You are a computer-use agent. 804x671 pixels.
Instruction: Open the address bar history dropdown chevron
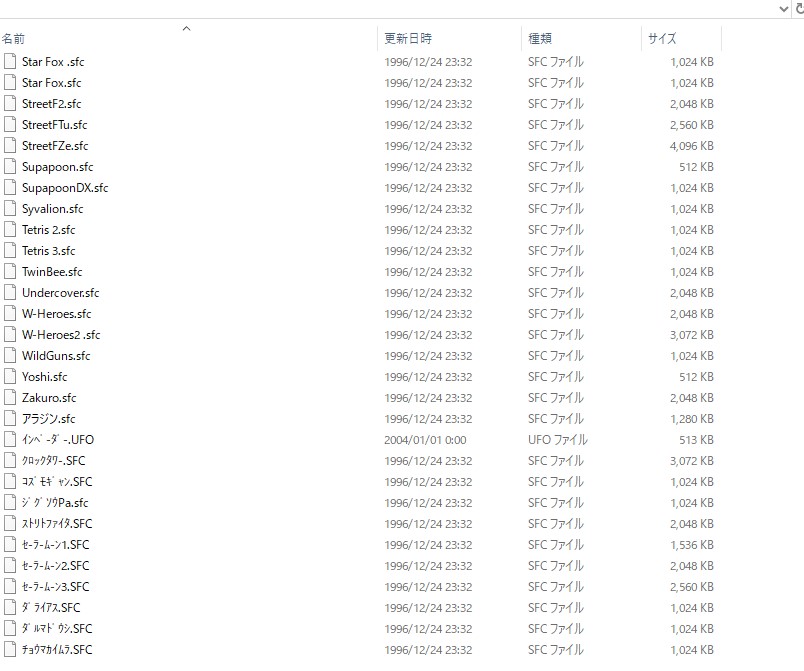783,8
